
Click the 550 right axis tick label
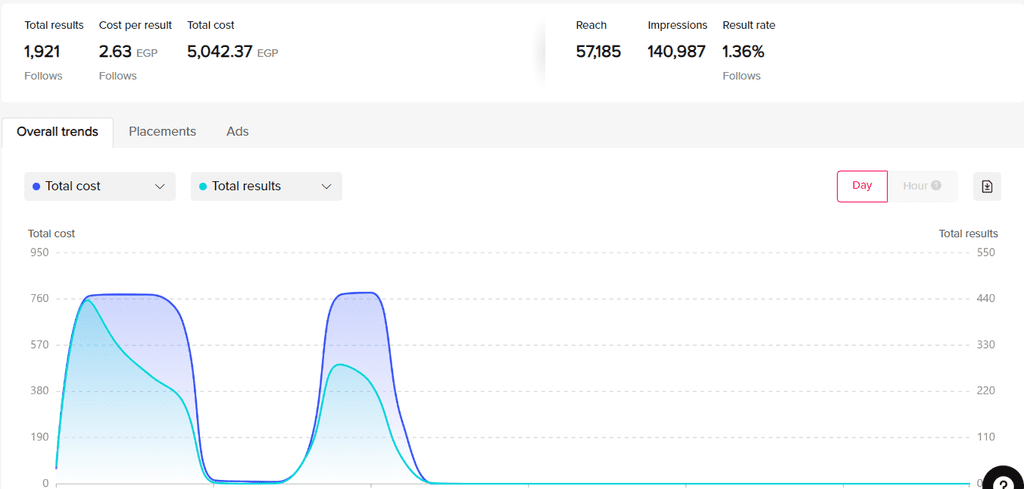[985, 253]
